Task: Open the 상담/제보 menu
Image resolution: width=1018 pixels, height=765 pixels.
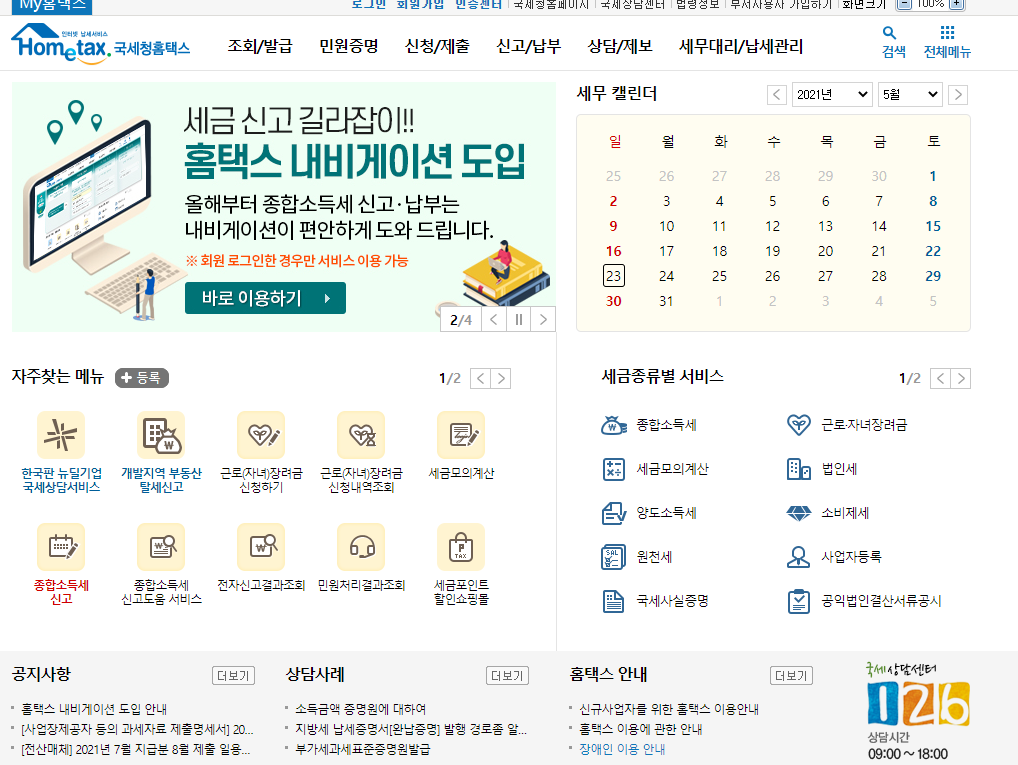Action: point(620,46)
